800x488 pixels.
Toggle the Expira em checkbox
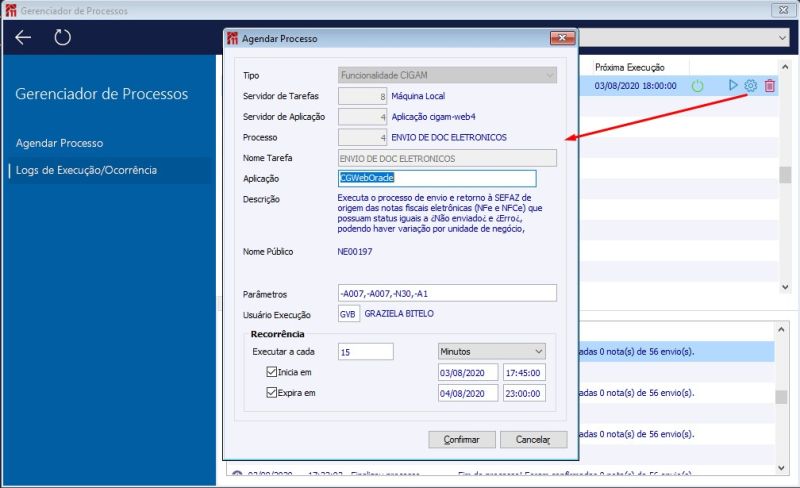click(271, 393)
